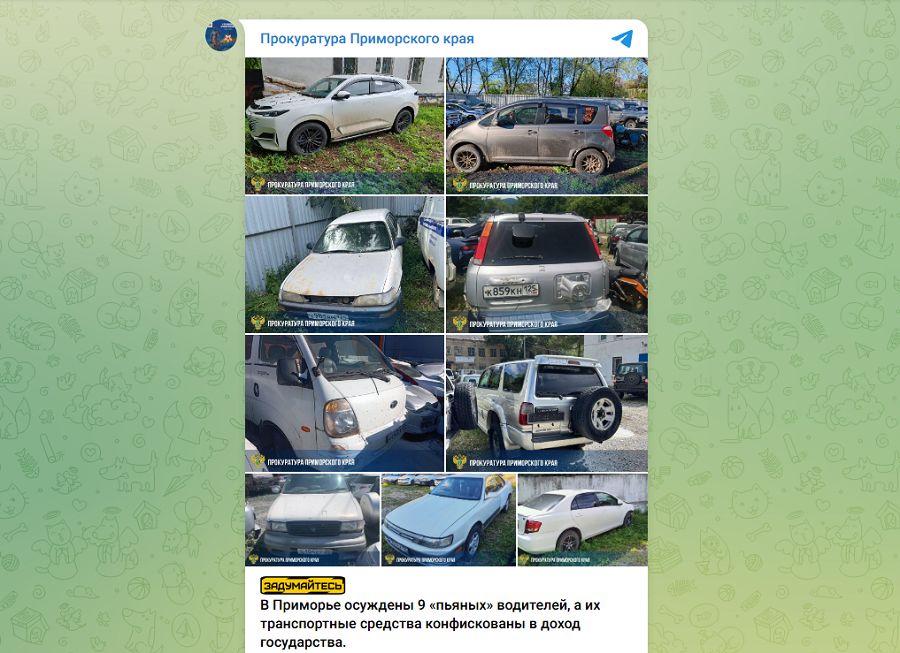Image resolution: width=900 pixels, height=653 pixels.
Task: Click the emblem watermark on truck photo
Action: tap(258, 461)
